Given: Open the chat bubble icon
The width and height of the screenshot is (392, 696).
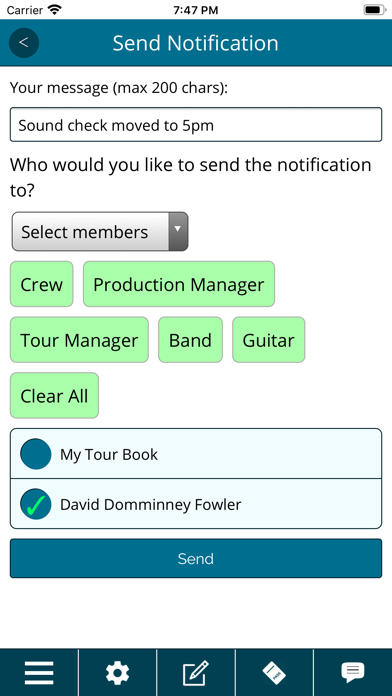Looking at the screenshot, I should (353, 672).
